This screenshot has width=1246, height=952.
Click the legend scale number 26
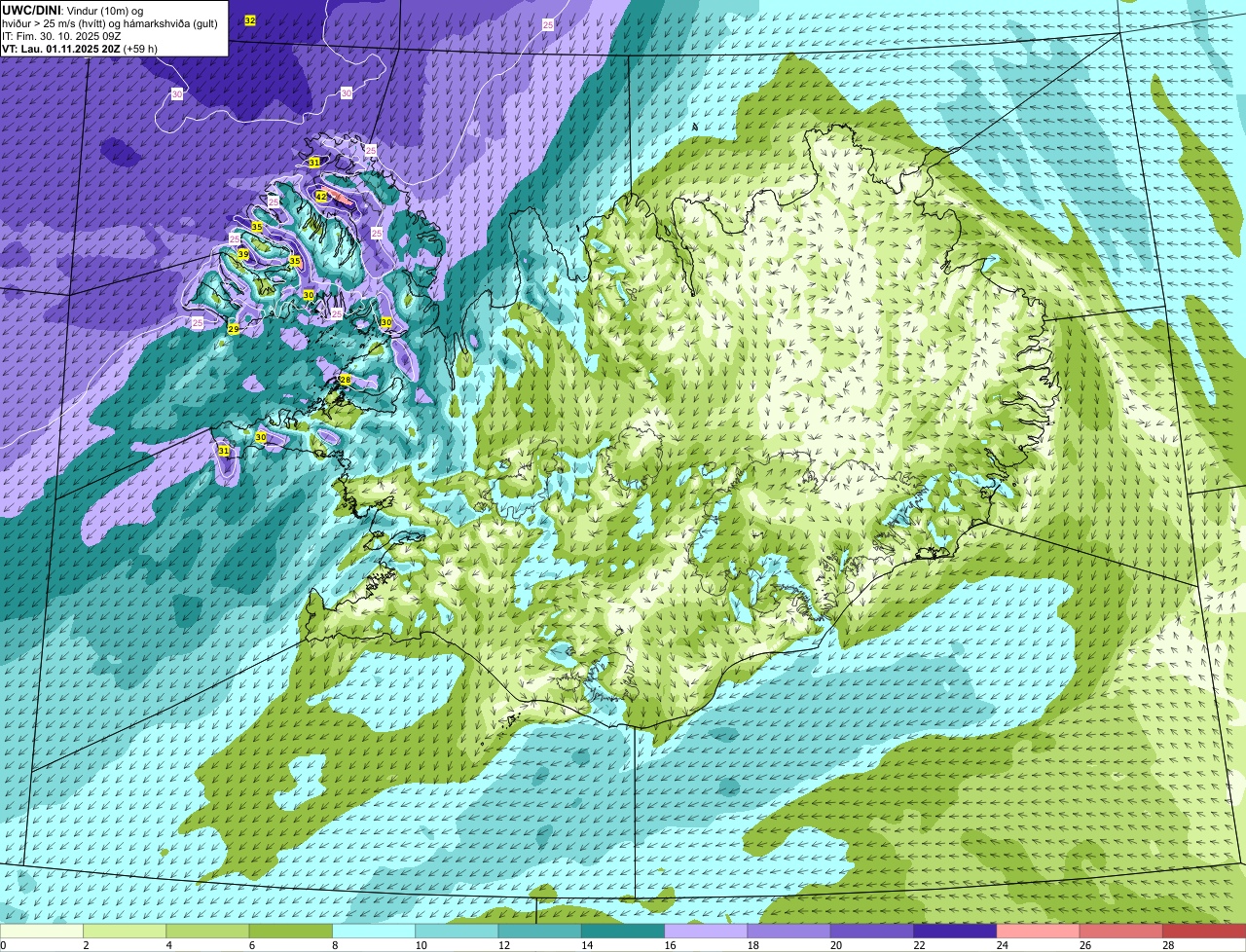[1085, 945]
